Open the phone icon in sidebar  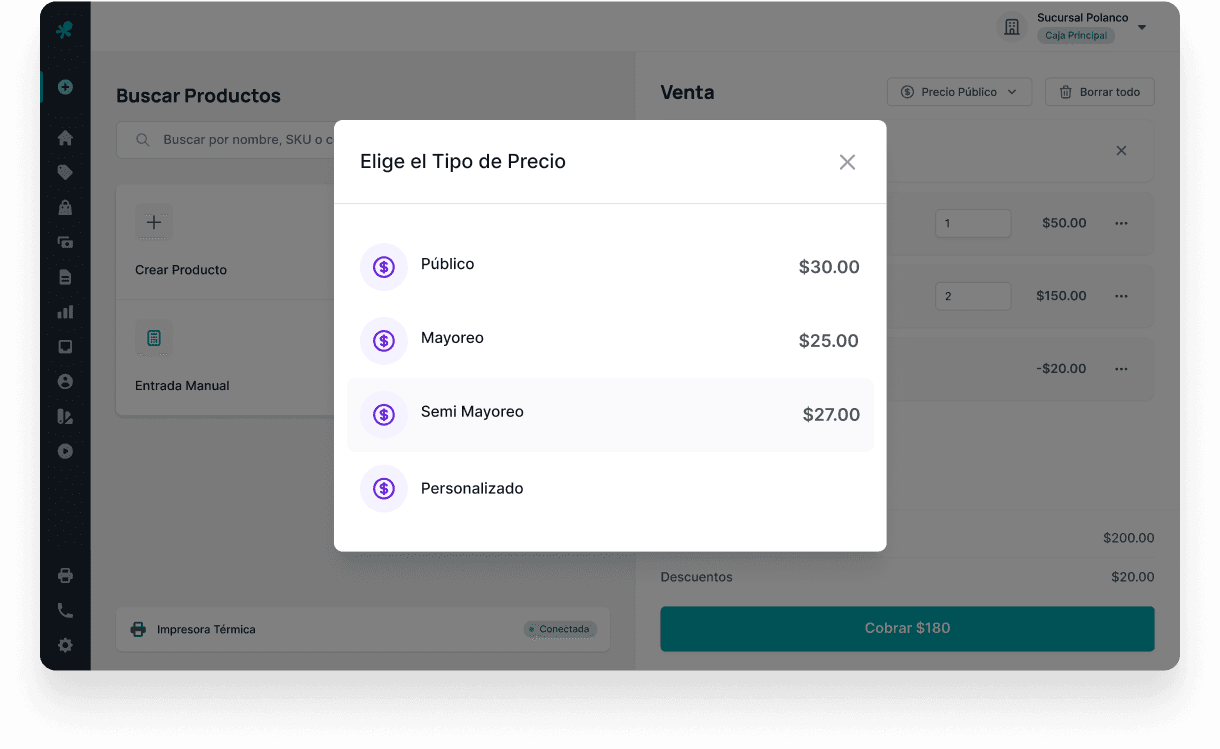click(x=65, y=610)
